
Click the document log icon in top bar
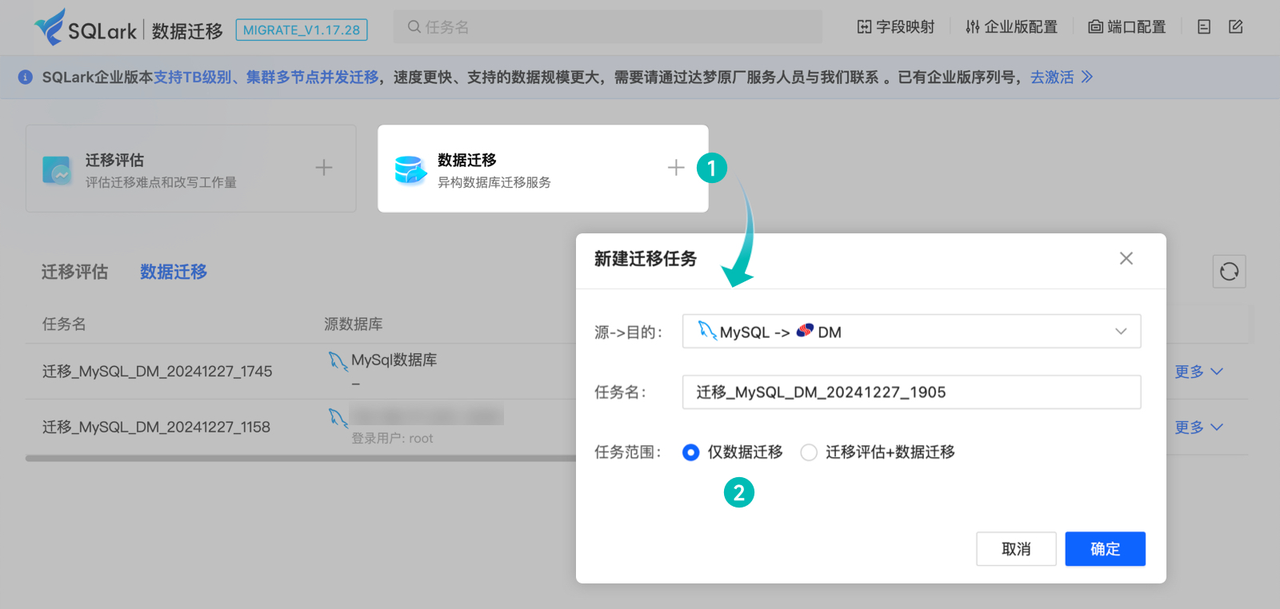point(1203,27)
